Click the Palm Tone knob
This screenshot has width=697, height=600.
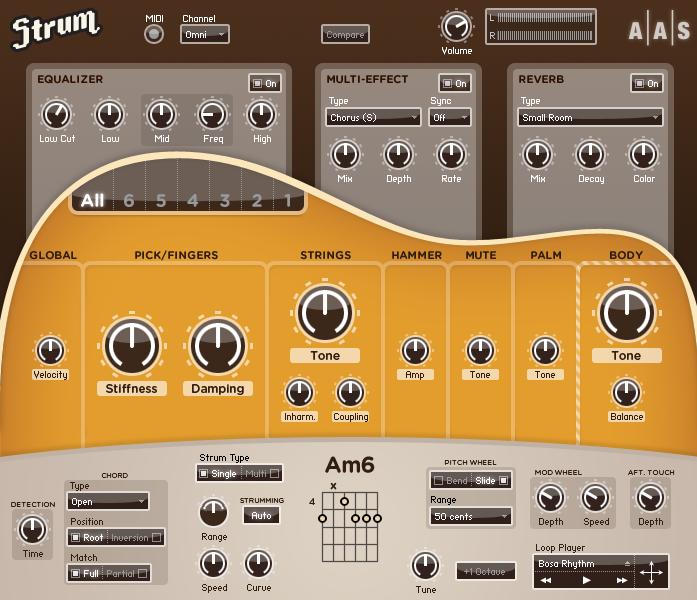pos(545,350)
